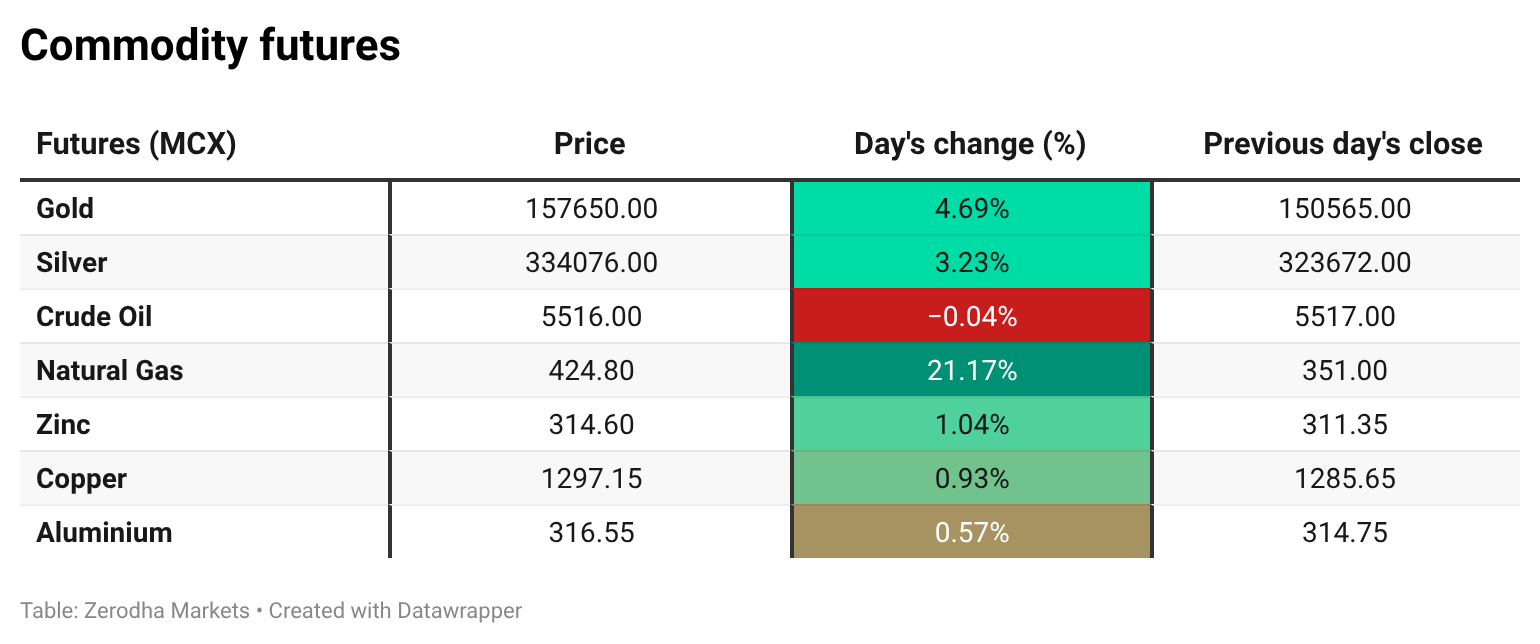Select the Aluminium row label

click(x=104, y=533)
